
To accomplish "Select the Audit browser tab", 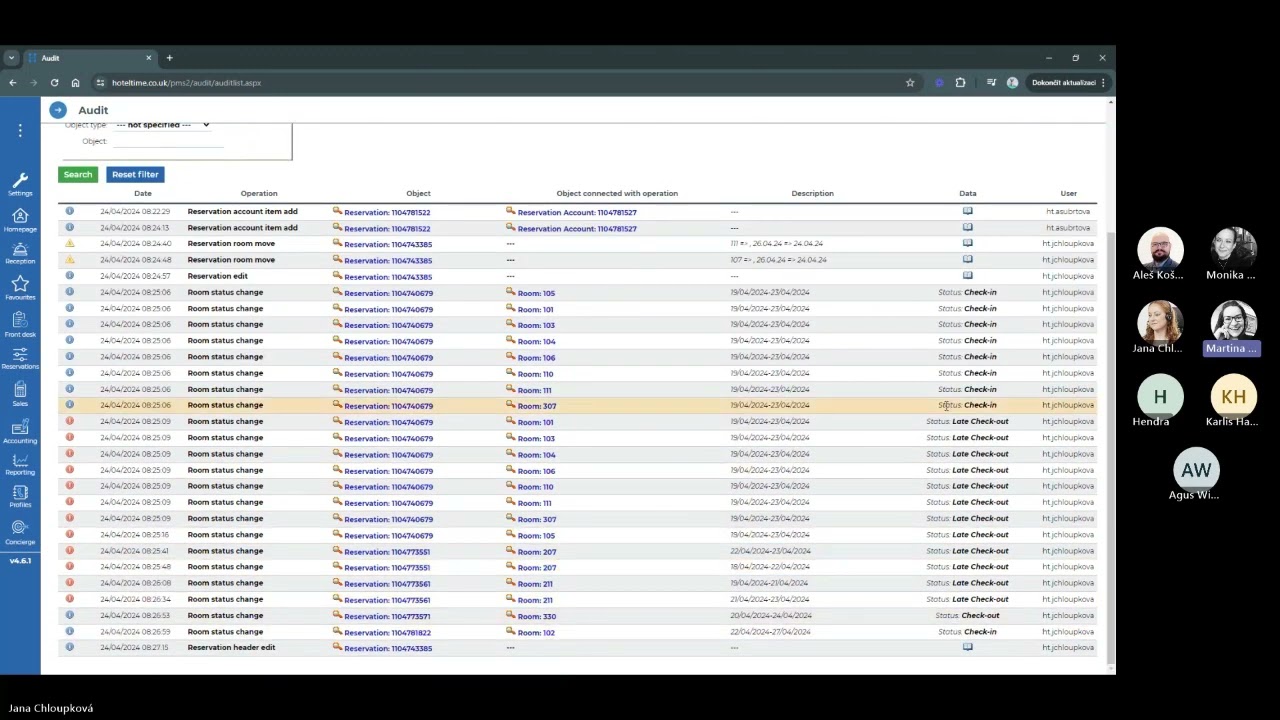I will pos(88,58).
